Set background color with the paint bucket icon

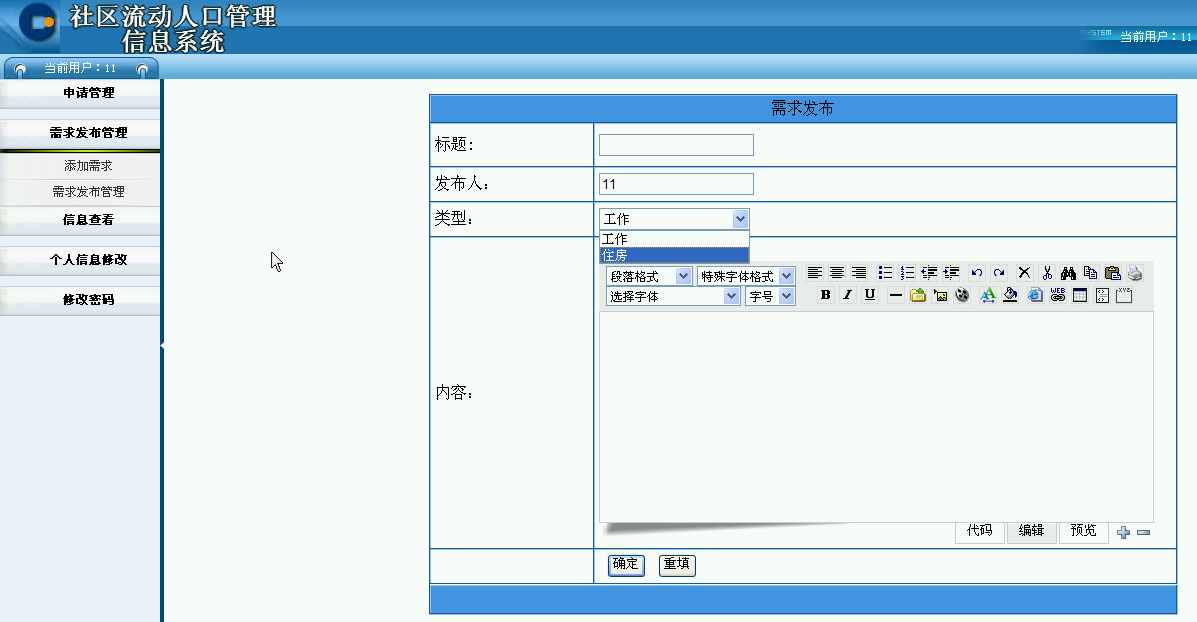[x=1010, y=295]
